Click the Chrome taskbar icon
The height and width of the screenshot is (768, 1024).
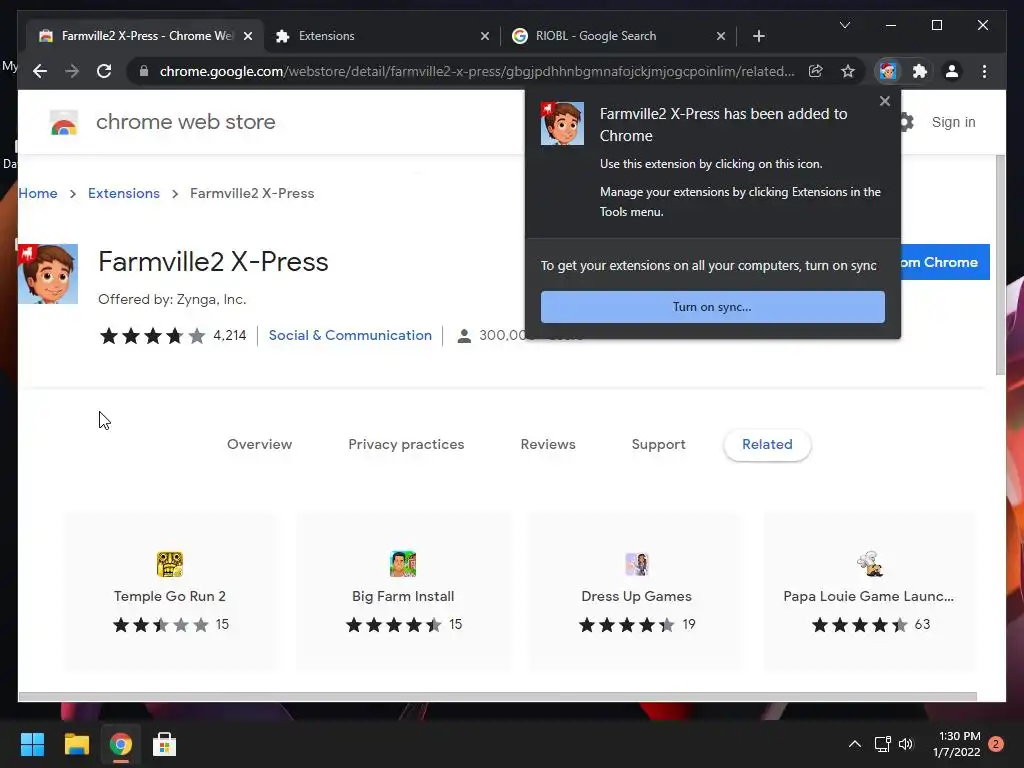[120, 744]
